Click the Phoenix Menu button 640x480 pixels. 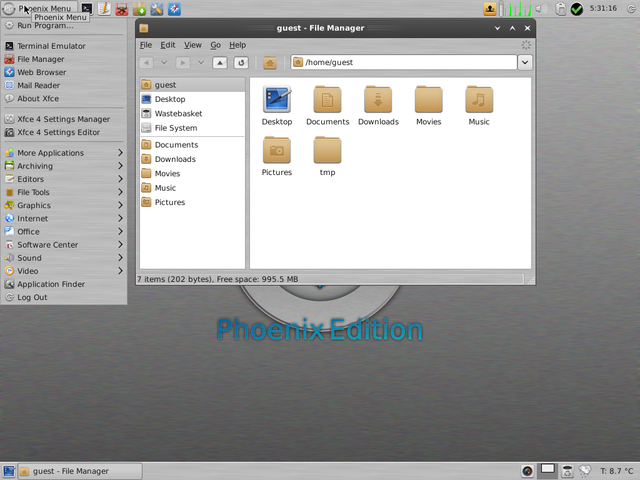point(40,8)
